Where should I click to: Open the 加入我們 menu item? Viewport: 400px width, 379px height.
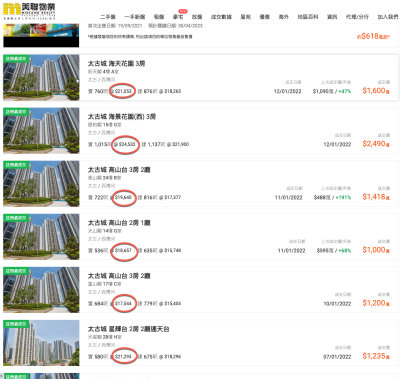click(388, 17)
